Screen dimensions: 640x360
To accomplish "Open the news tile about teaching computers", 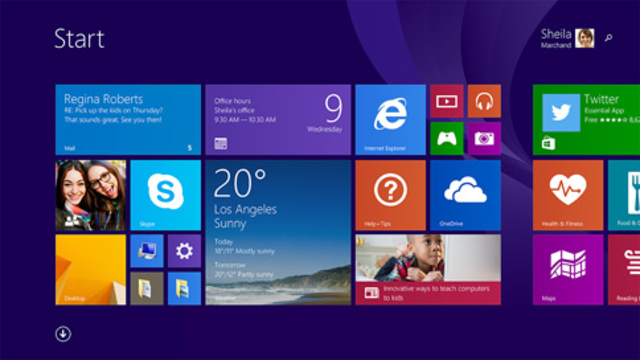I will pyautogui.click(x=428, y=270).
